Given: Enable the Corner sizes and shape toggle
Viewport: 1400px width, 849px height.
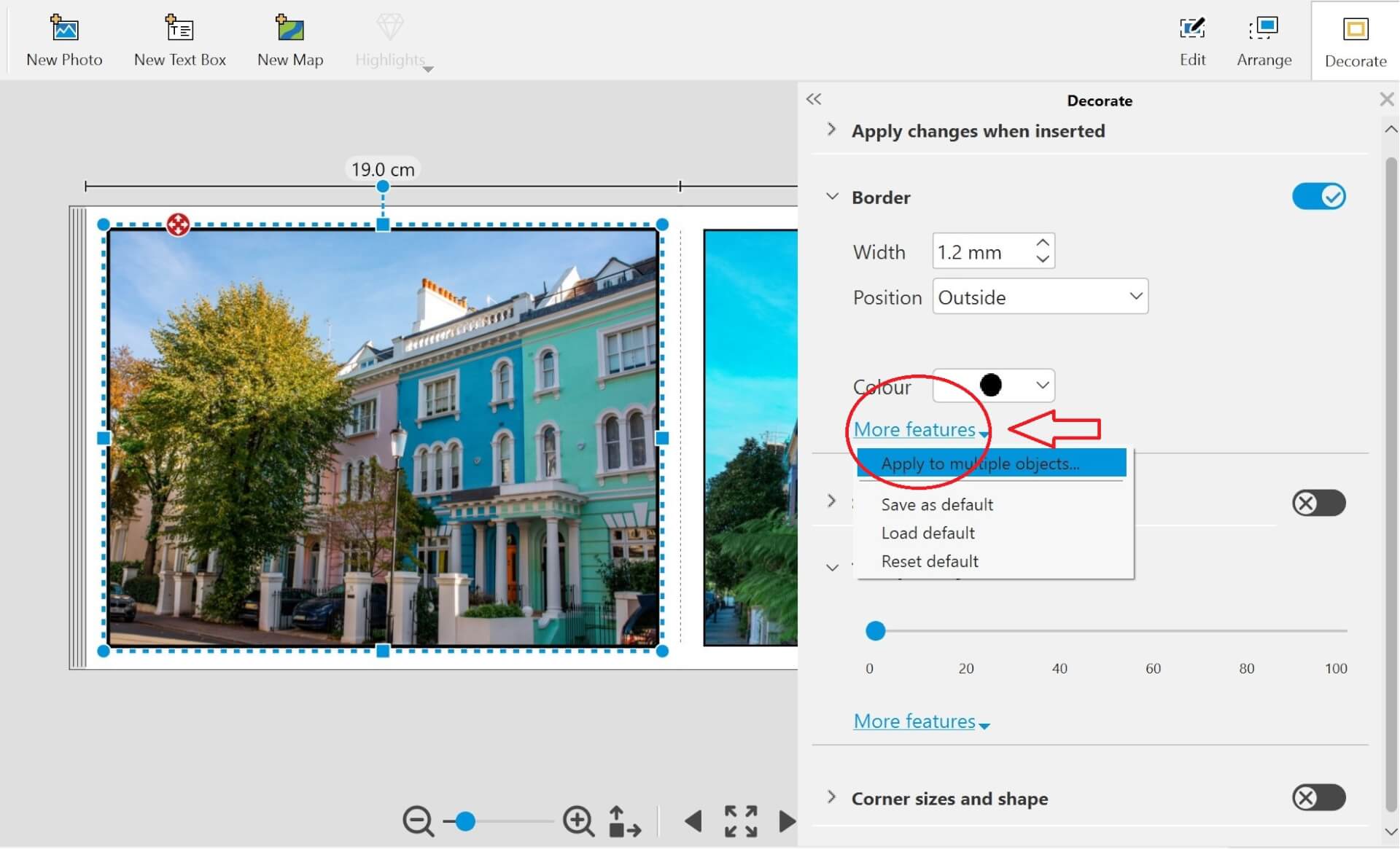Looking at the screenshot, I should (x=1318, y=798).
